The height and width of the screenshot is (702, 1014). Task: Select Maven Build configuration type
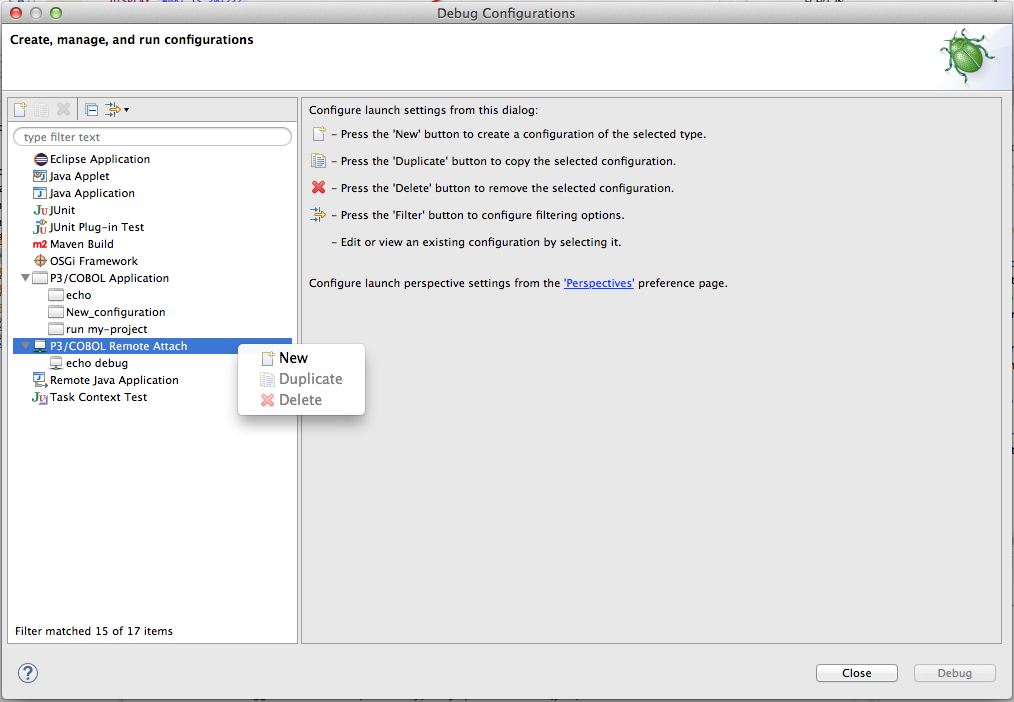tap(81, 244)
